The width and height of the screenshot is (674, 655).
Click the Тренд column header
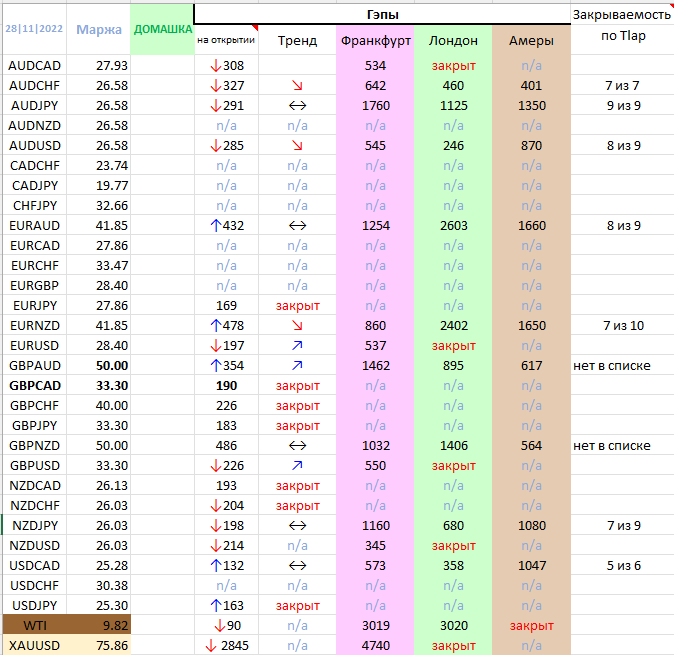(x=297, y=40)
